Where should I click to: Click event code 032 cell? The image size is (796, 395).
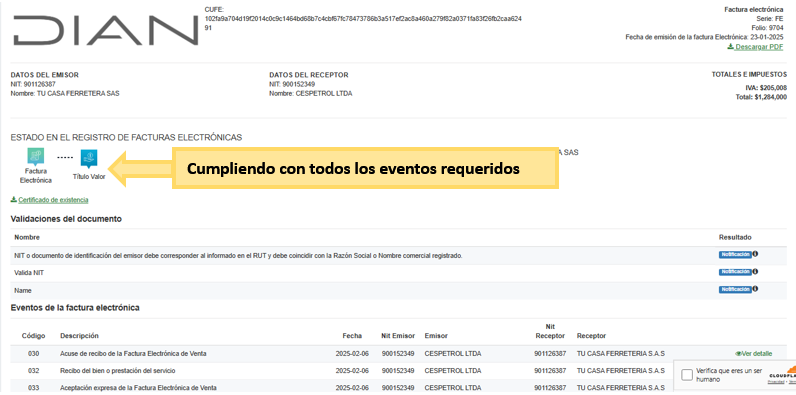pyautogui.click(x=34, y=371)
